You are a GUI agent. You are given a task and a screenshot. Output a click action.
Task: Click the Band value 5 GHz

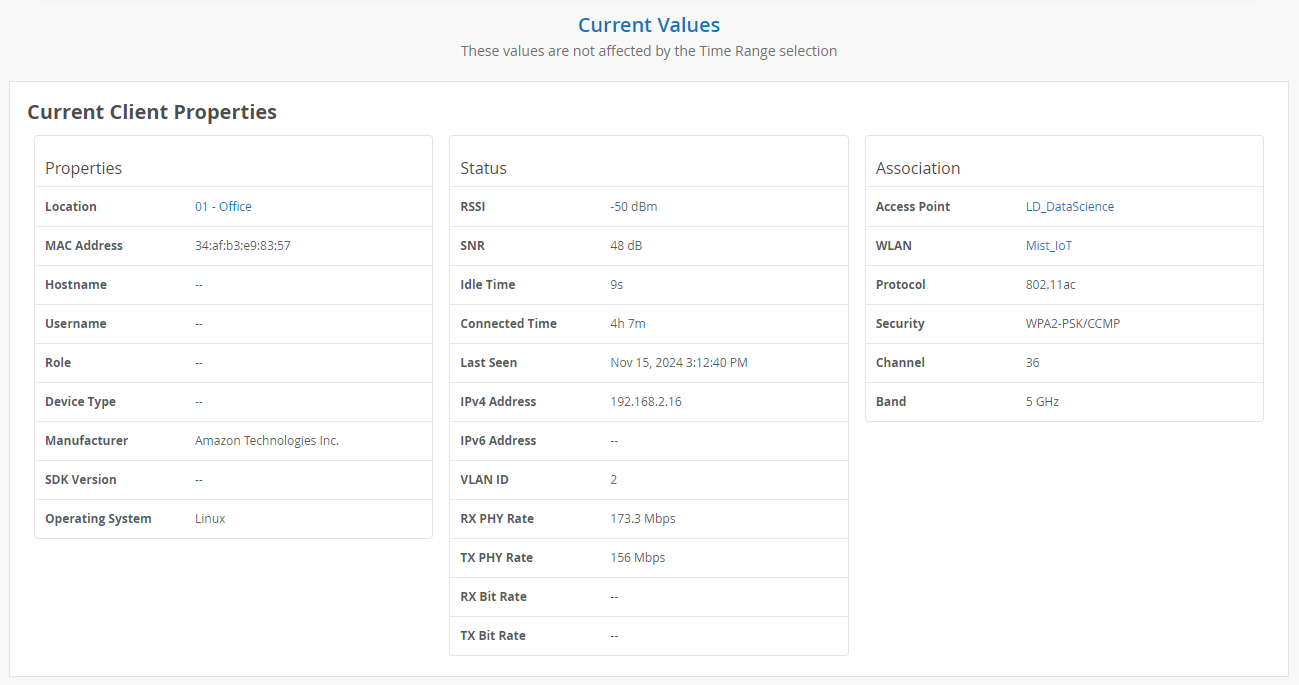[x=1042, y=402]
